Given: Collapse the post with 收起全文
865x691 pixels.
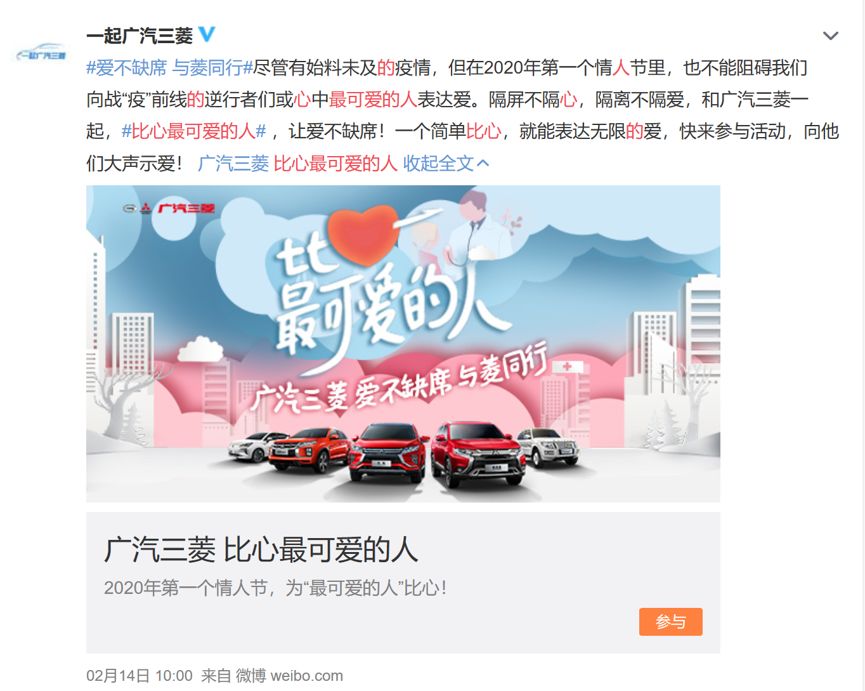Looking at the screenshot, I should click(x=438, y=163).
